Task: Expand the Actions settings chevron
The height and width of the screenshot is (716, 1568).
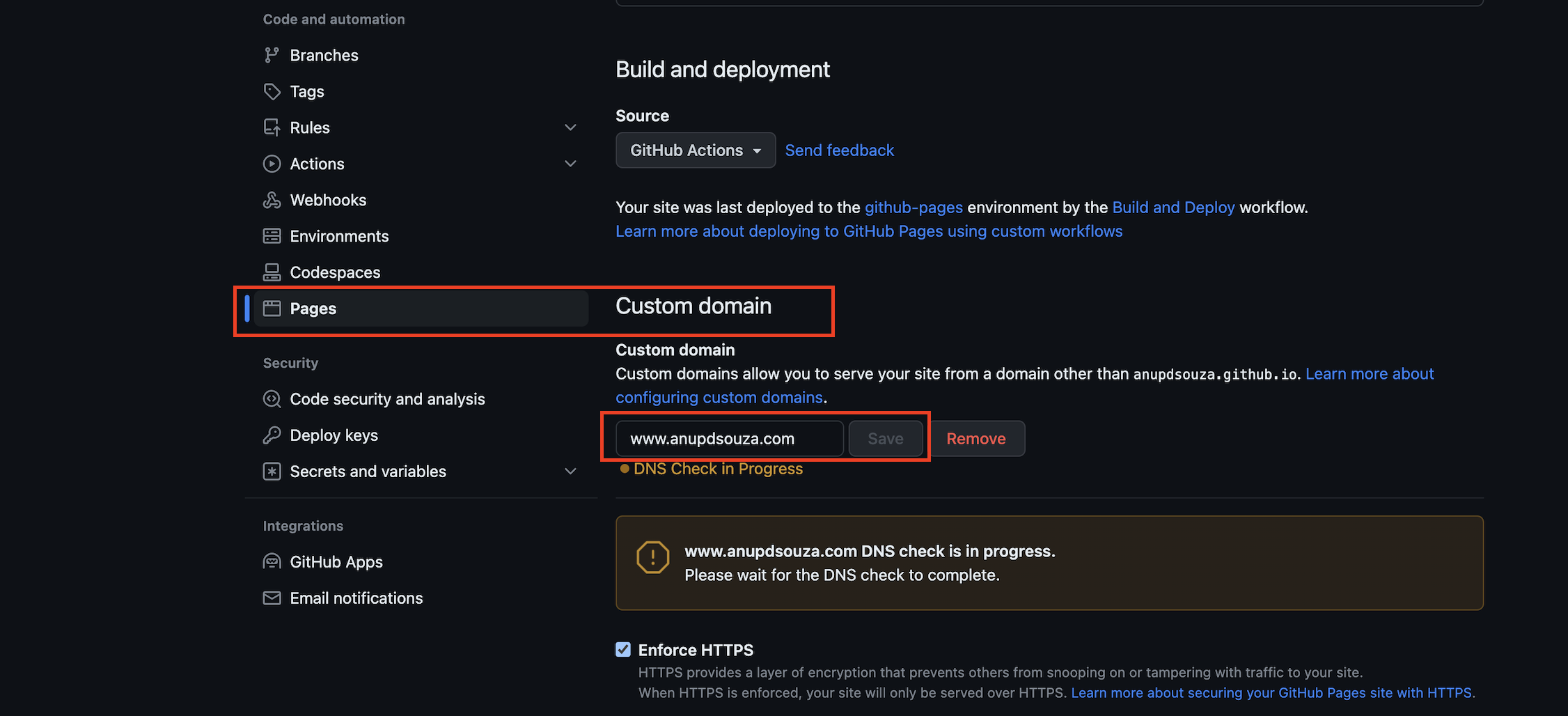Action: 570,164
